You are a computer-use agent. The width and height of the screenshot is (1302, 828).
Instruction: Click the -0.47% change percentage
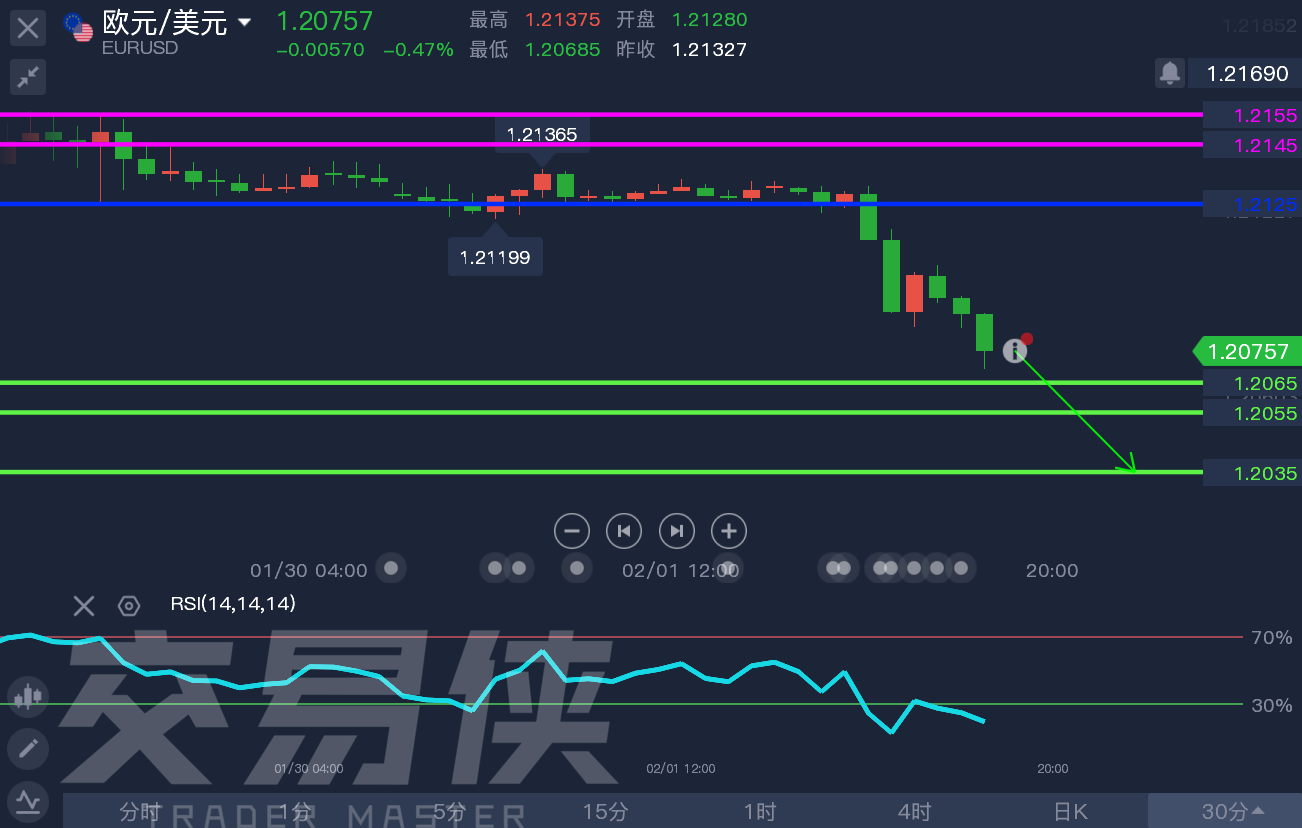click(x=418, y=49)
